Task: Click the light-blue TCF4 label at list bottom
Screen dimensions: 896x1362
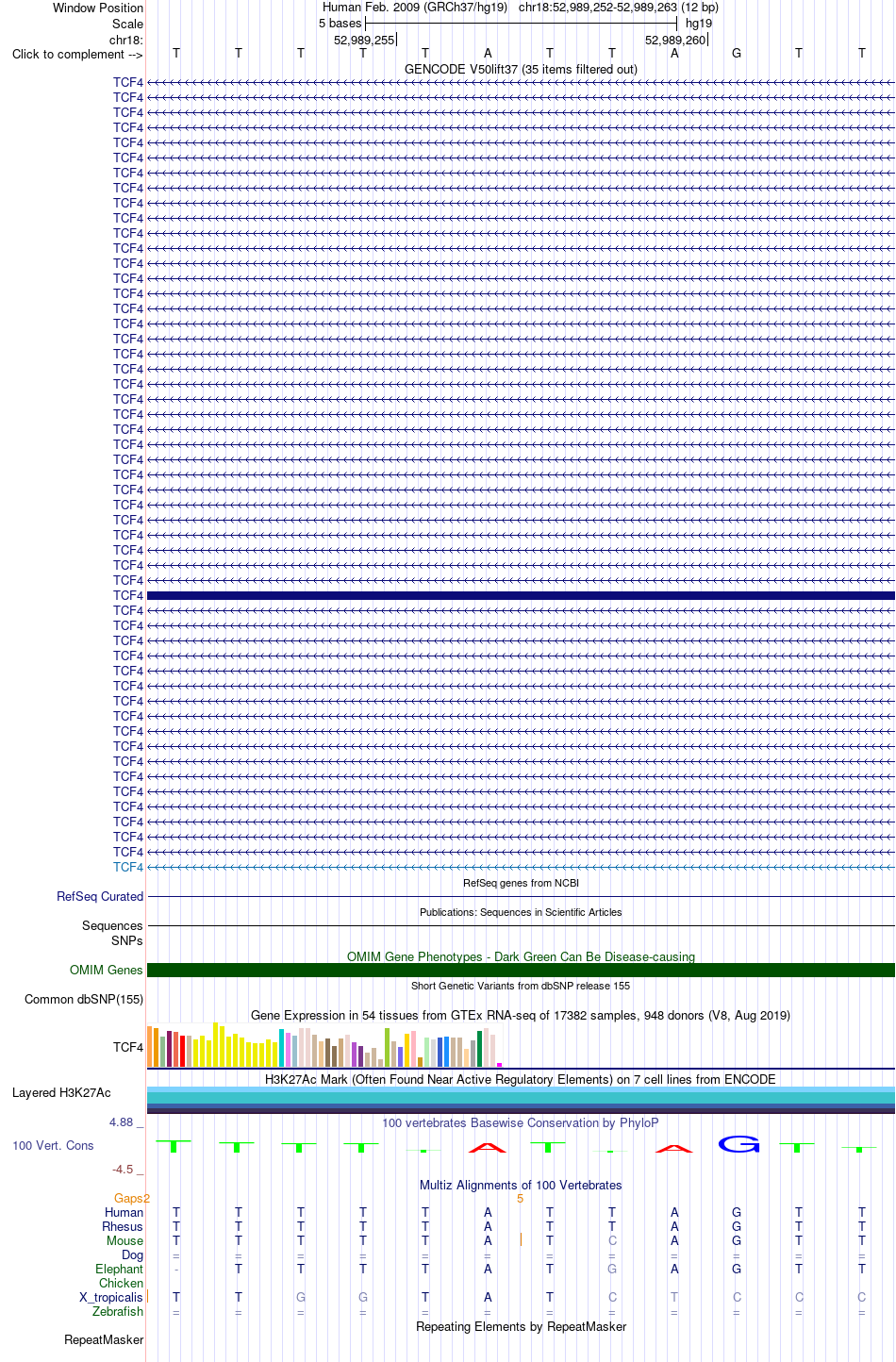Action: click(x=128, y=867)
